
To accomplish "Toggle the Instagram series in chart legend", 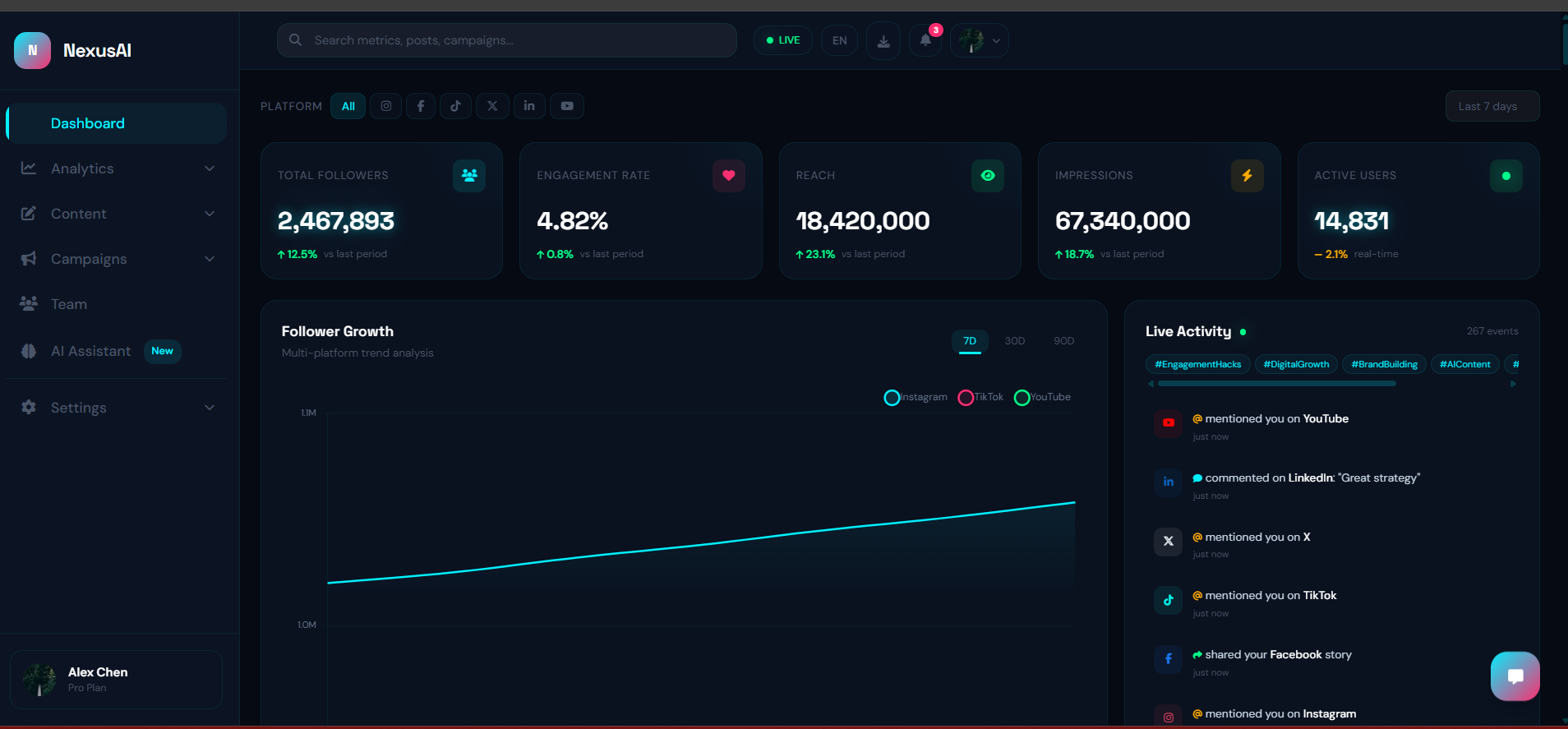I will 915,397.
